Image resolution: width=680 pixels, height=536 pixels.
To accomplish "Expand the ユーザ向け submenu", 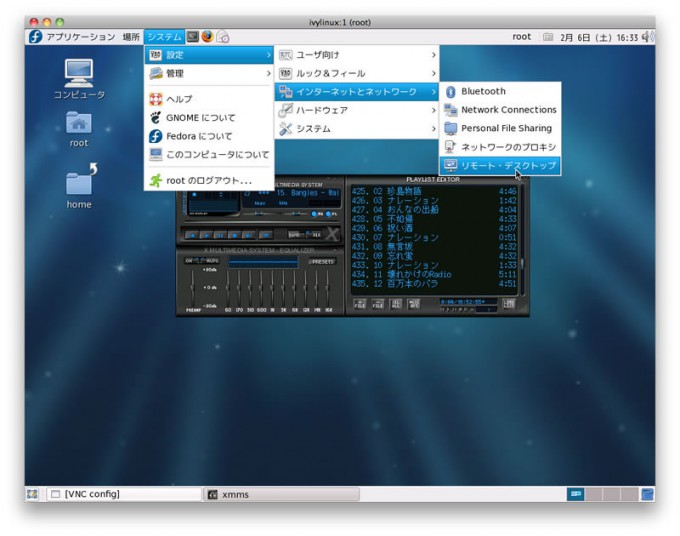I will tap(357, 55).
